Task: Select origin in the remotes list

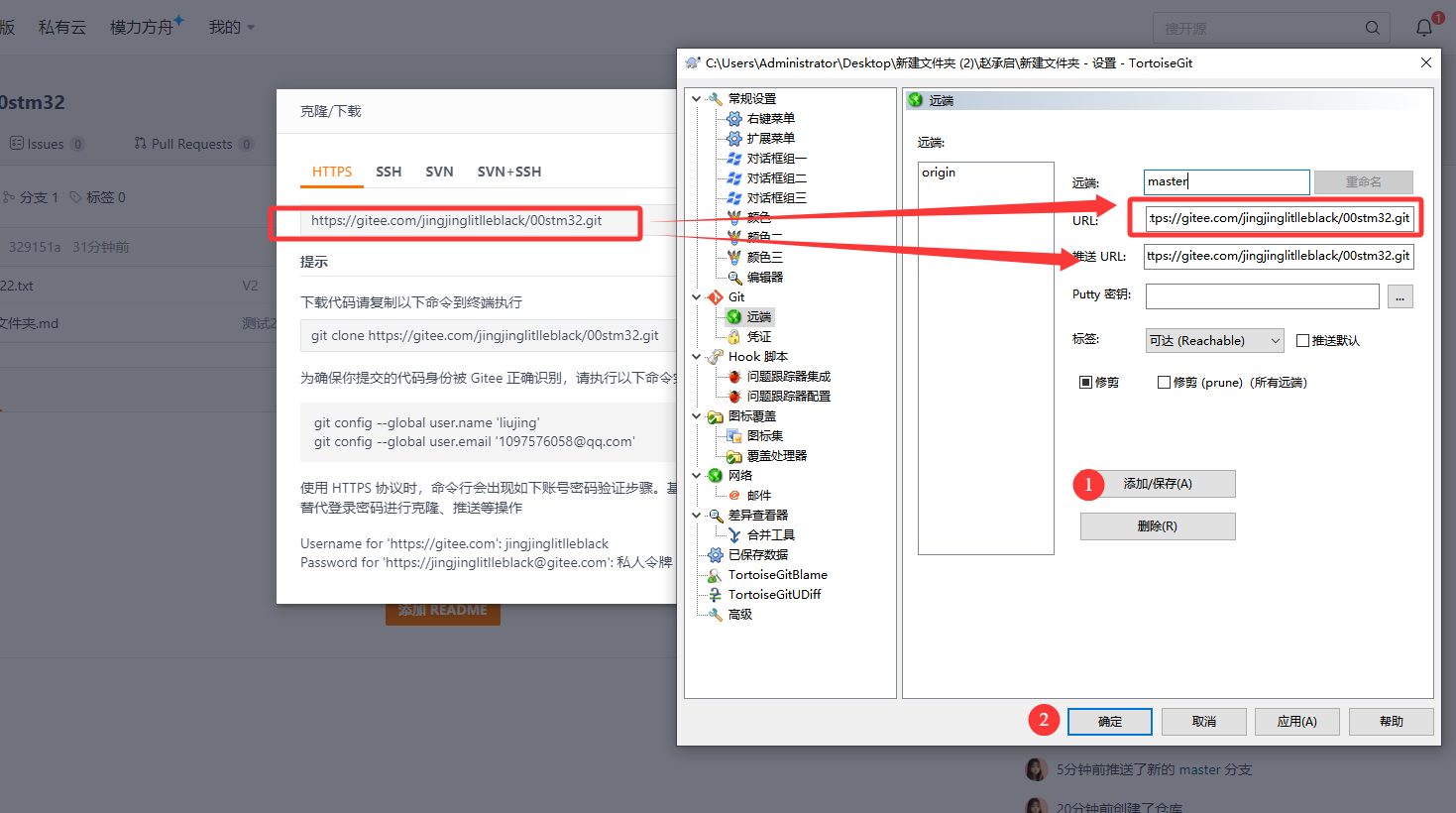Action: click(x=939, y=173)
